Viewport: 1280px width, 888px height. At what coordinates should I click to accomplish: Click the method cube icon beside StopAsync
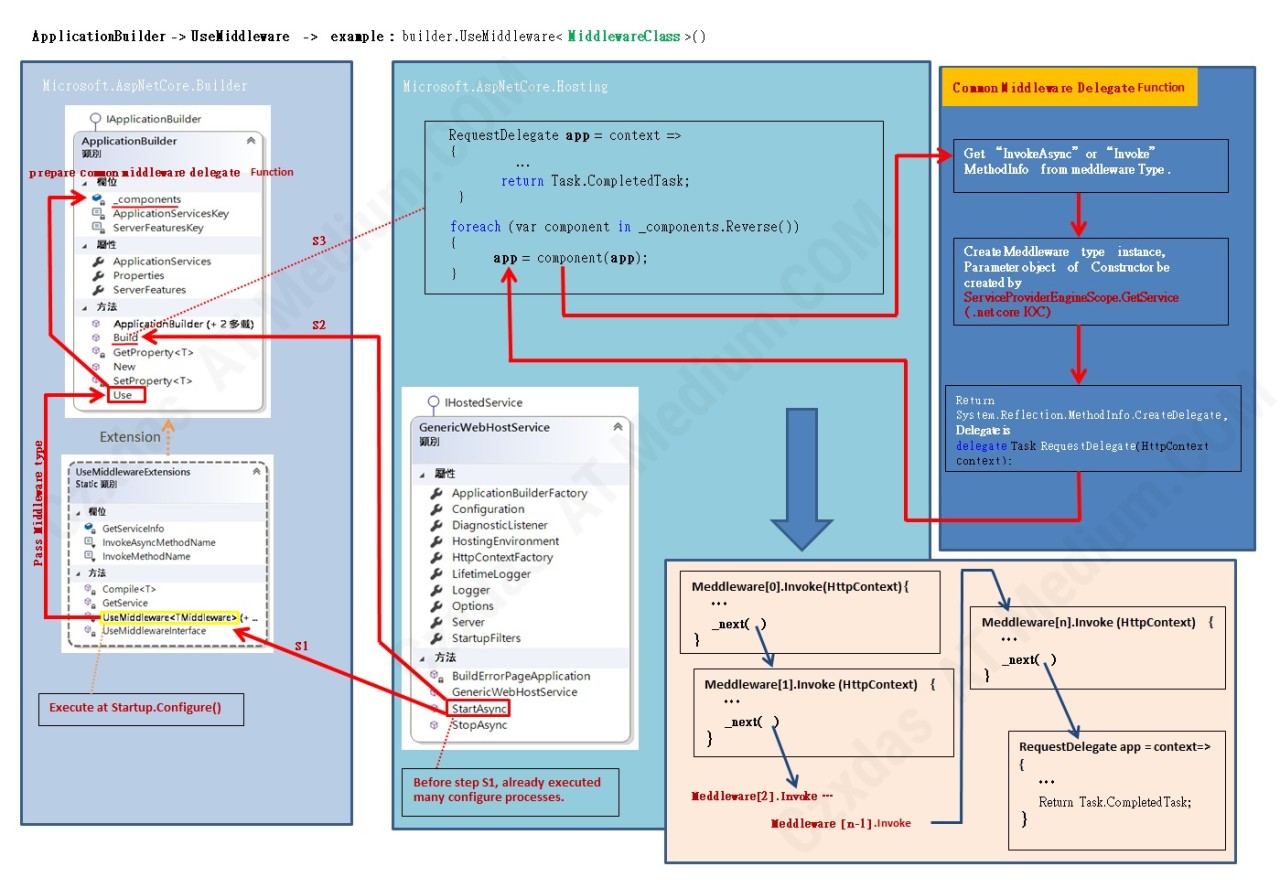435,725
